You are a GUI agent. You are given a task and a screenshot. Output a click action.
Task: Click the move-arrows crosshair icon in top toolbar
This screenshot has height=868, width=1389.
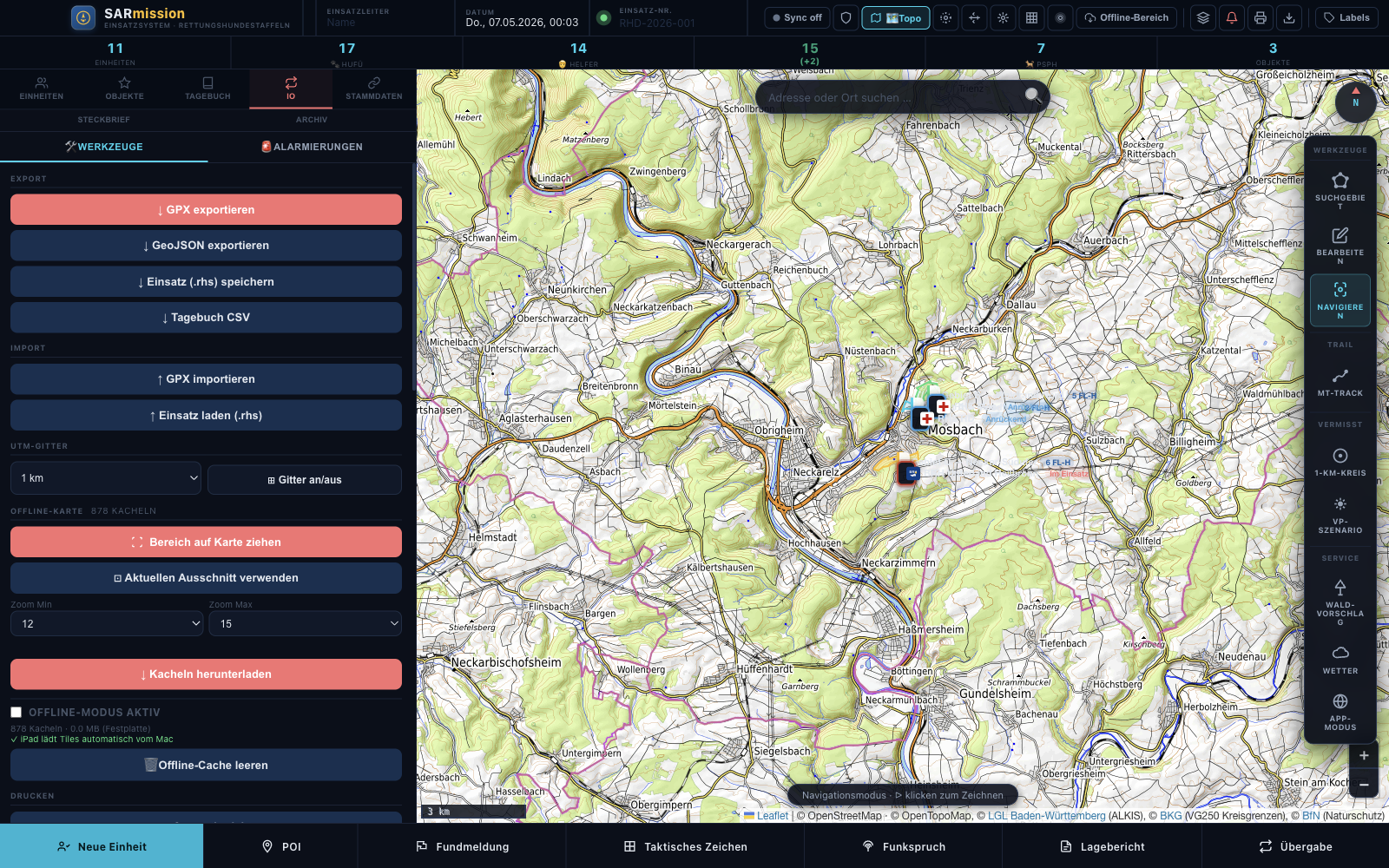[974, 17]
